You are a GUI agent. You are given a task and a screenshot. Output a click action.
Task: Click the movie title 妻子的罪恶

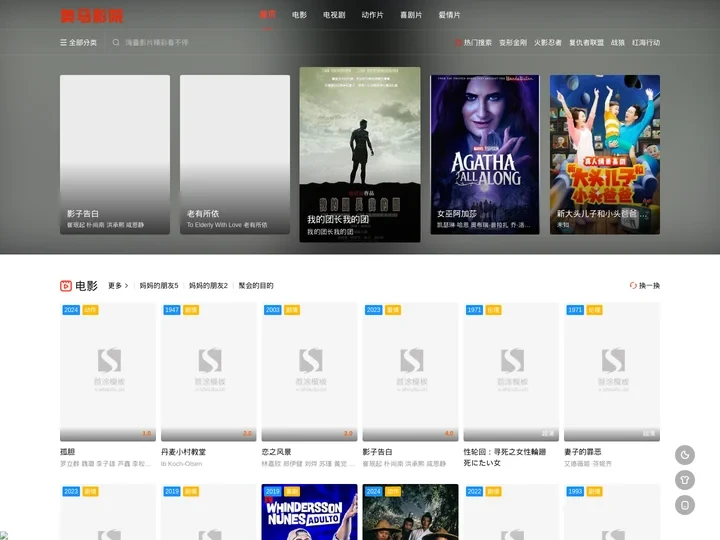click(x=583, y=452)
